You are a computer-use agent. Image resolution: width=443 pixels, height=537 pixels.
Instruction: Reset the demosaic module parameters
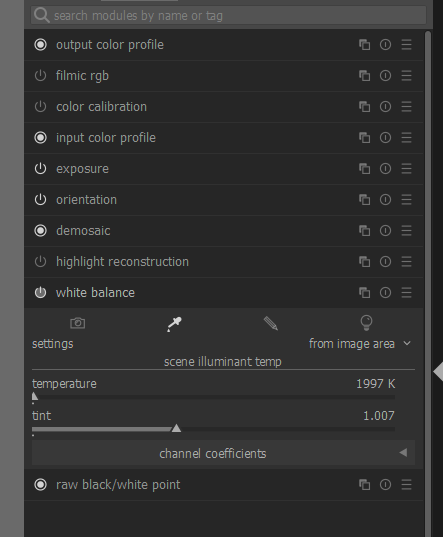(x=385, y=231)
